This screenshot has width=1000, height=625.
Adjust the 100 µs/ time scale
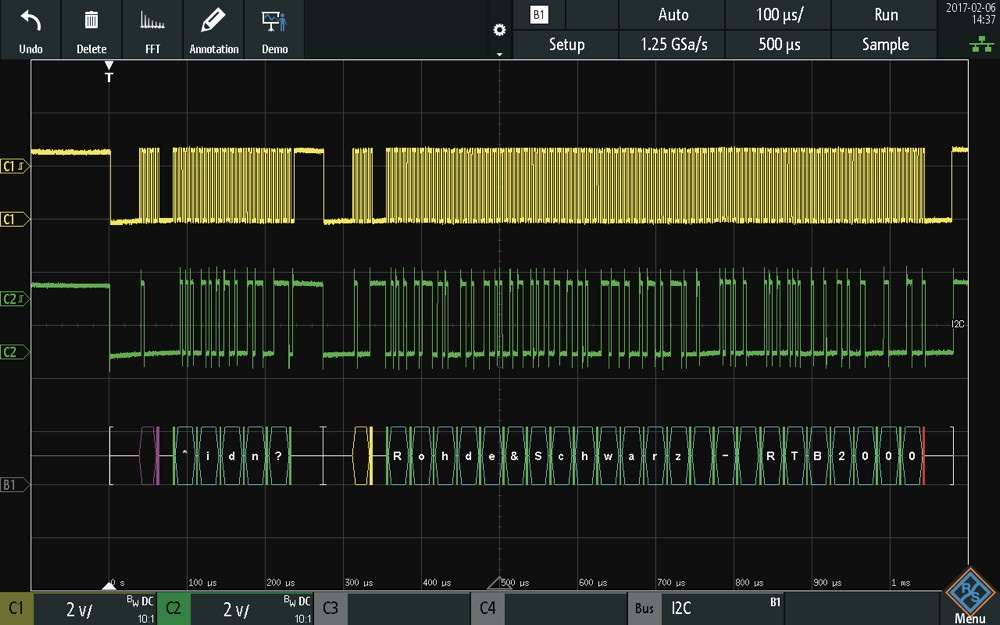point(778,15)
